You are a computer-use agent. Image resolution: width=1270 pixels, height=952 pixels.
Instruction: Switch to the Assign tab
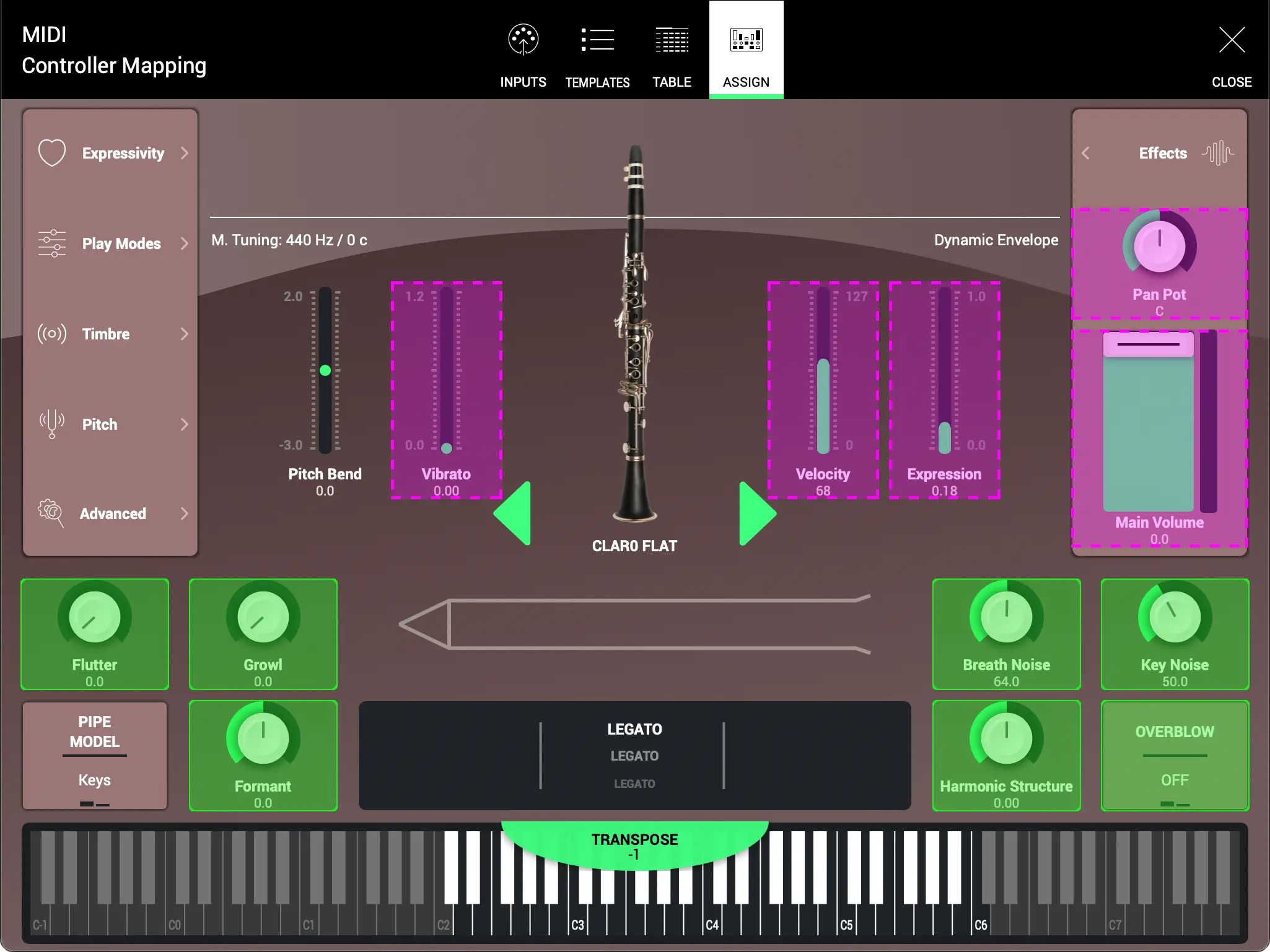[x=745, y=50]
